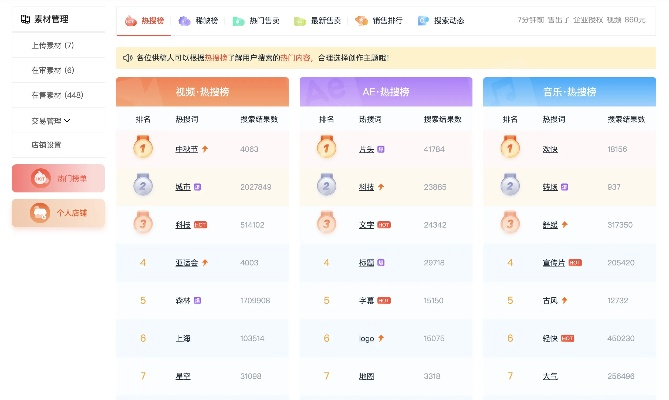Screen dimensions: 669x400
Task: Click the rising arrow beside 中秋节
Action: click(205, 149)
